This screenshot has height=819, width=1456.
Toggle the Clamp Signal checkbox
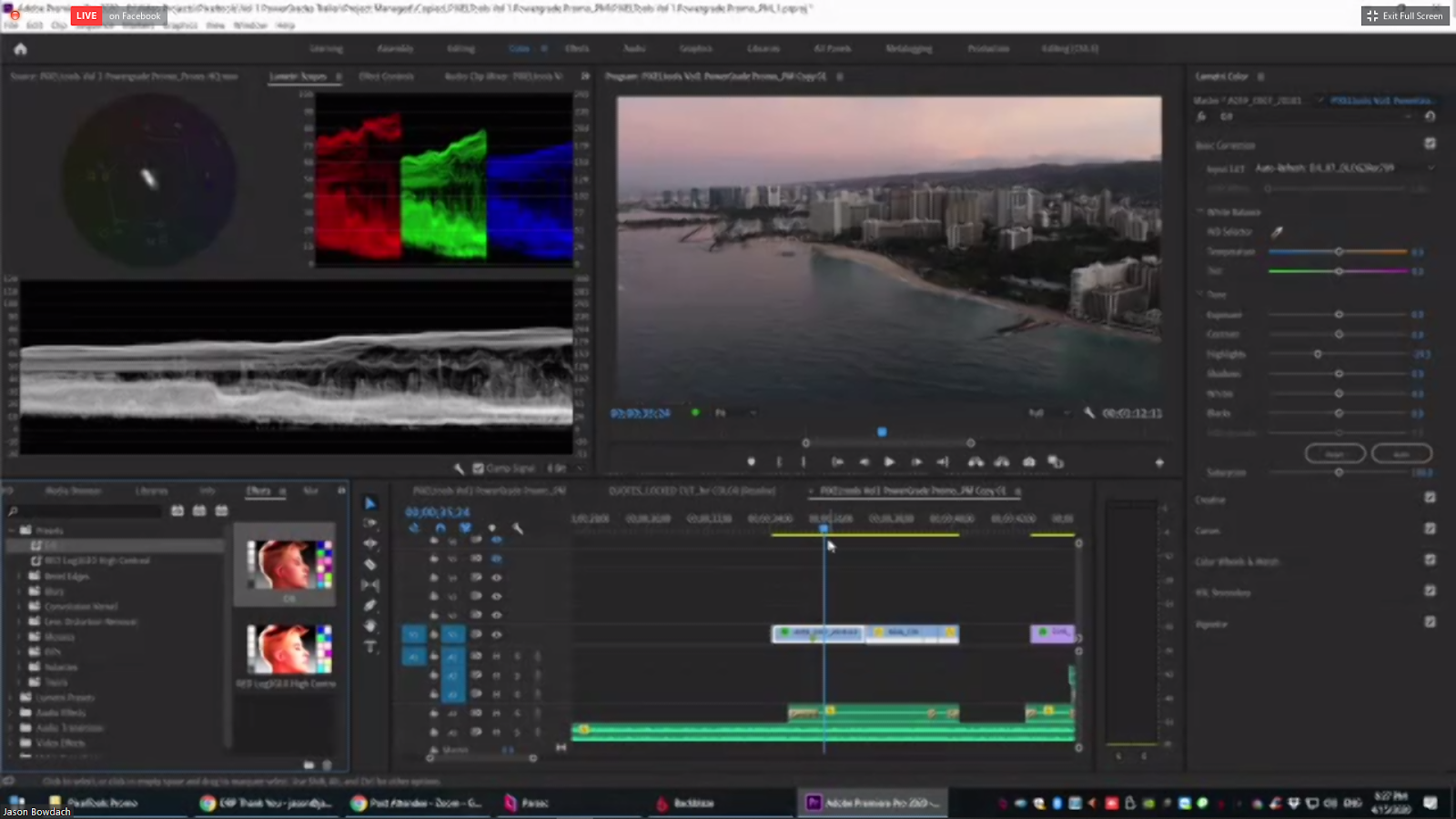point(479,469)
